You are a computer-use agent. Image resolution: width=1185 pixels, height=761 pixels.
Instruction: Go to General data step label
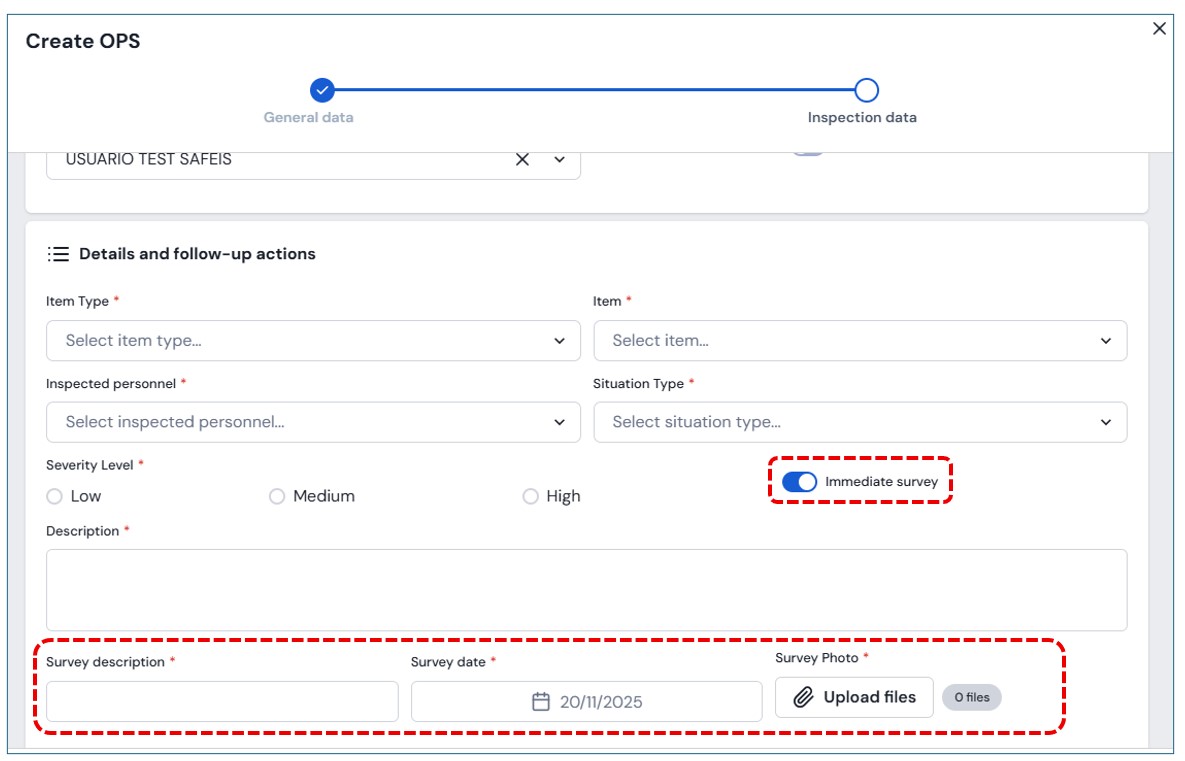[x=308, y=118]
